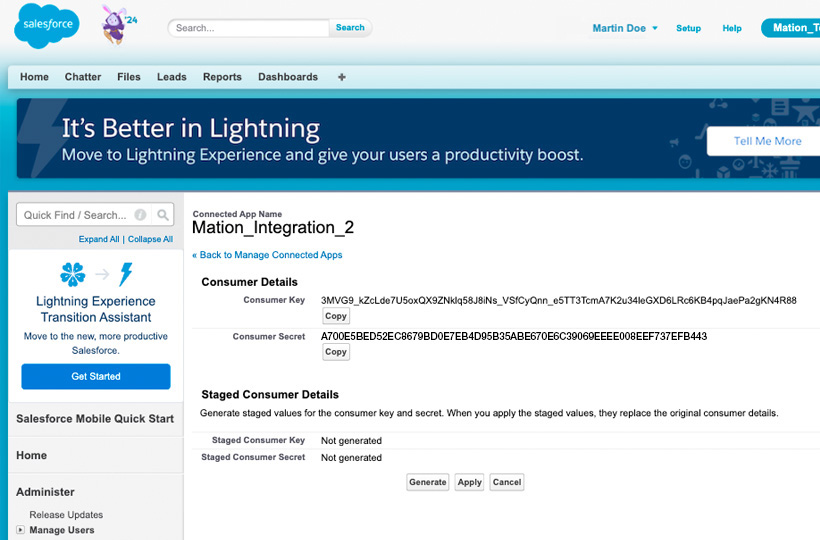This screenshot has width=820, height=540.
Task: Click the Staged Consumer Secret 'Not generated' value
Action: click(351, 457)
